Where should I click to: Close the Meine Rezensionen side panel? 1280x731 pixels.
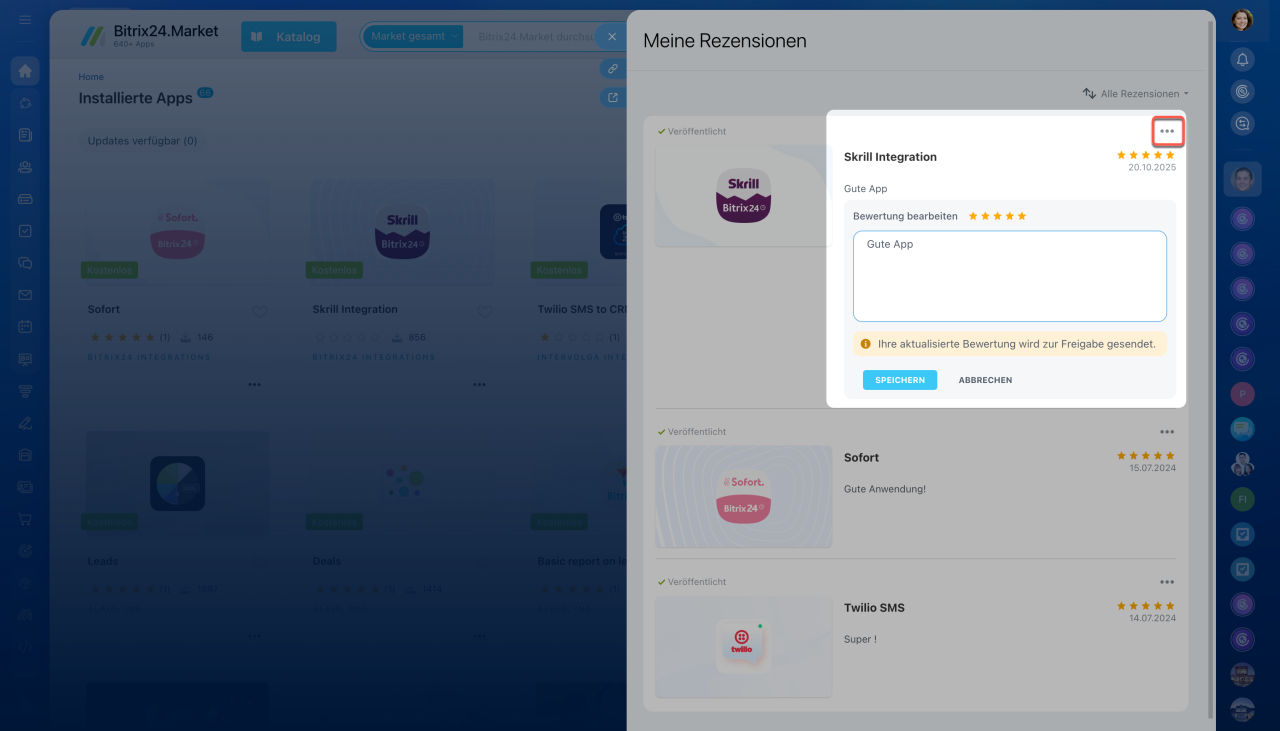tap(612, 37)
